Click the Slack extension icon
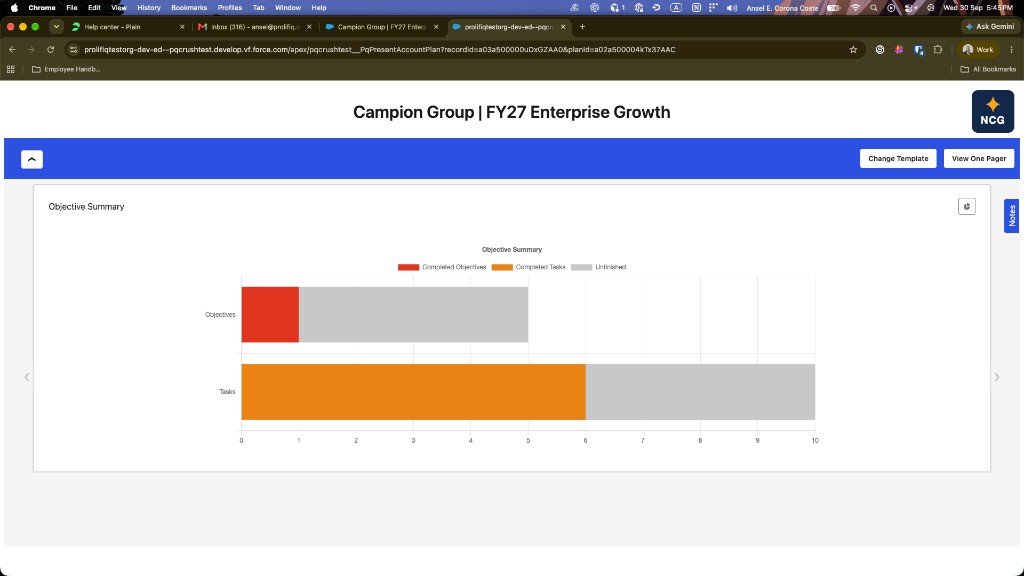This screenshot has height=576, width=1024. [899, 50]
